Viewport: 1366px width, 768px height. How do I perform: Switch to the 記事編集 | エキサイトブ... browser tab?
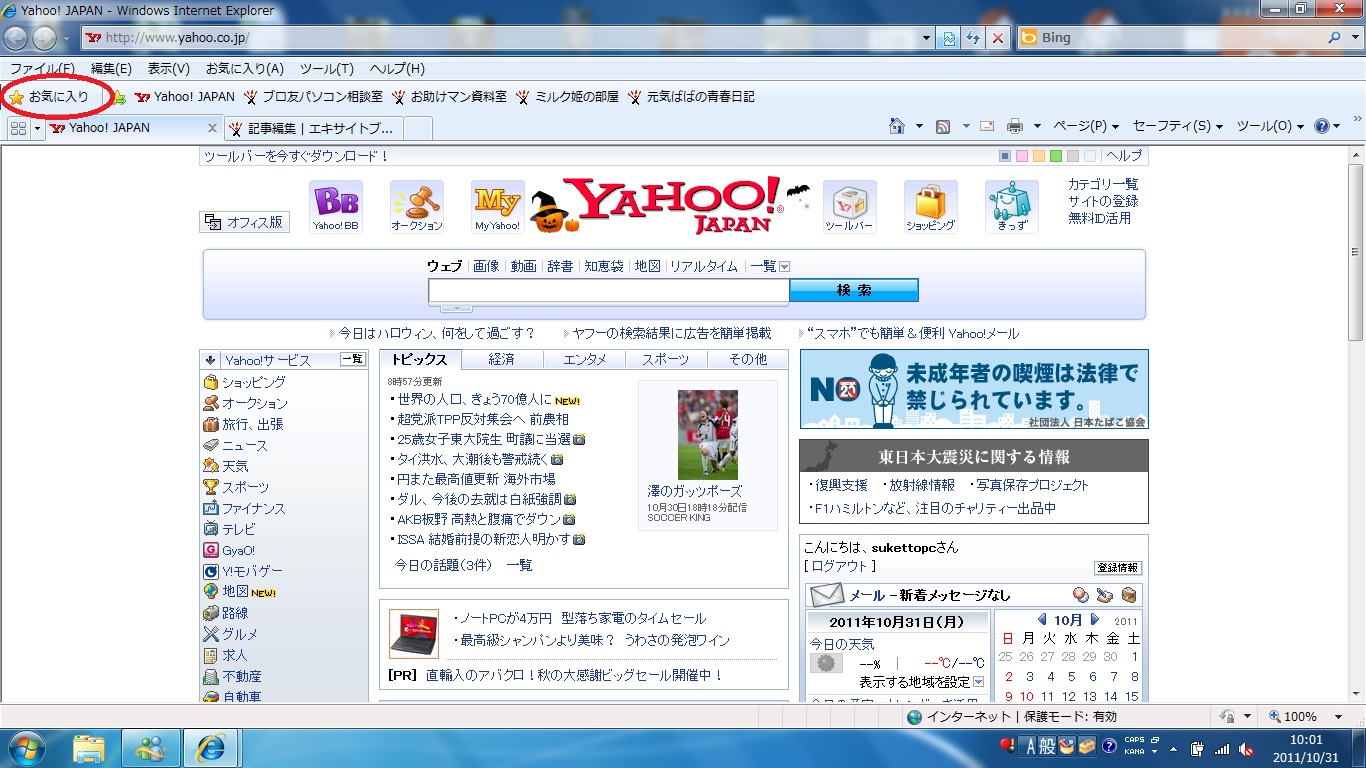point(313,128)
